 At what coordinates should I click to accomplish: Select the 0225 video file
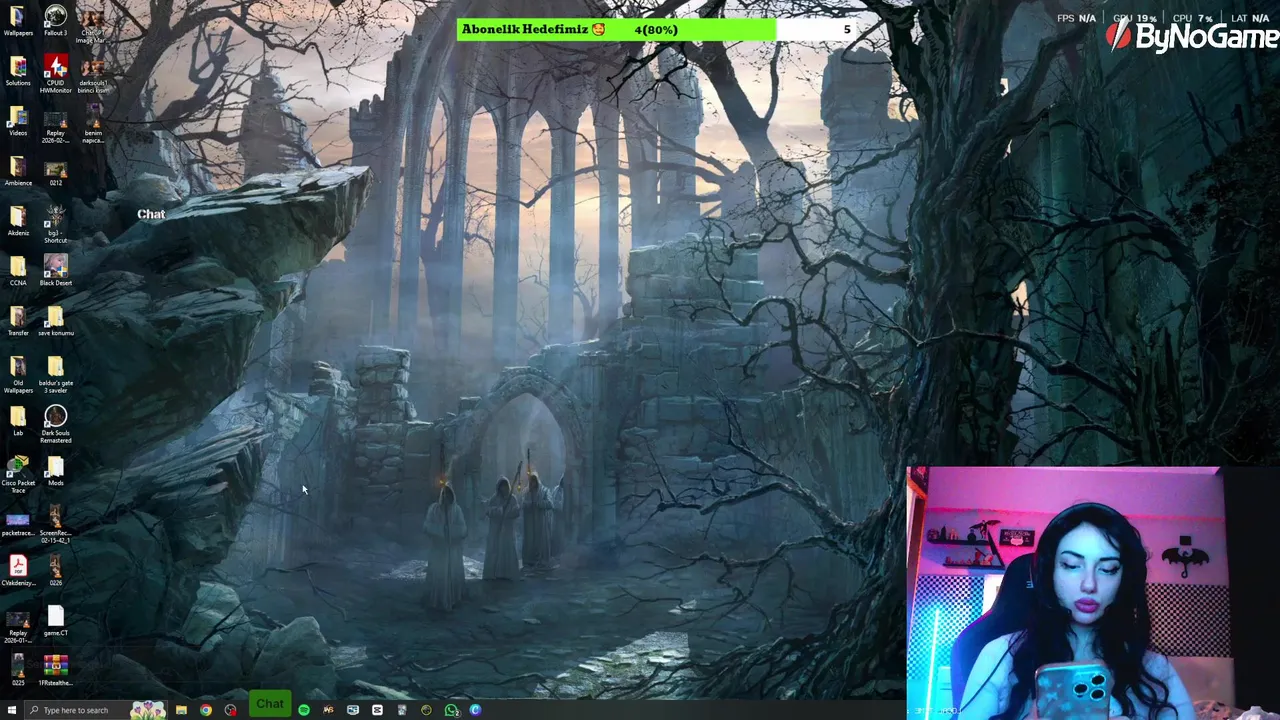pos(18,671)
